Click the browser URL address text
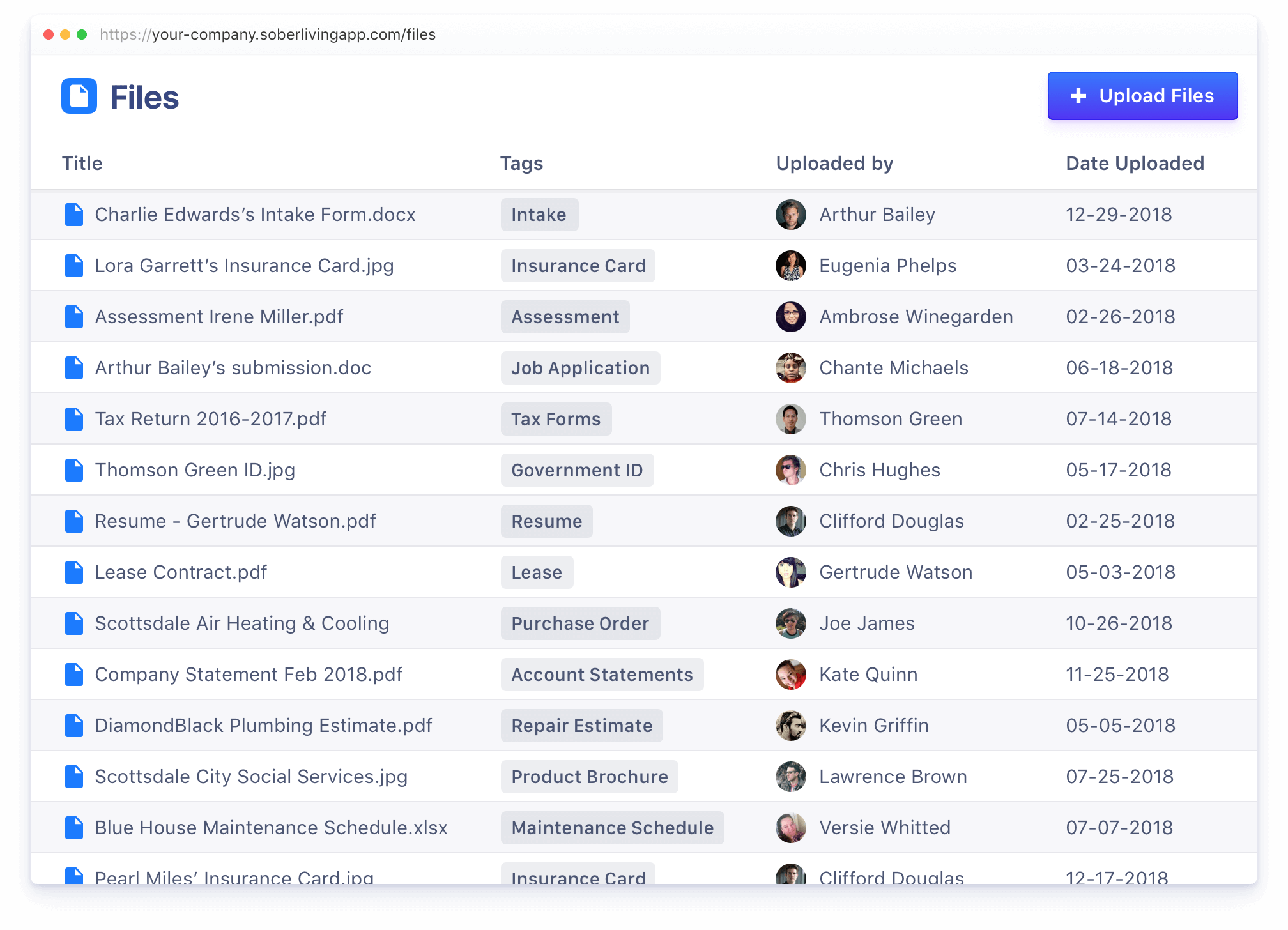Viewport: 1288px width, 930px height. click(268, 34)
